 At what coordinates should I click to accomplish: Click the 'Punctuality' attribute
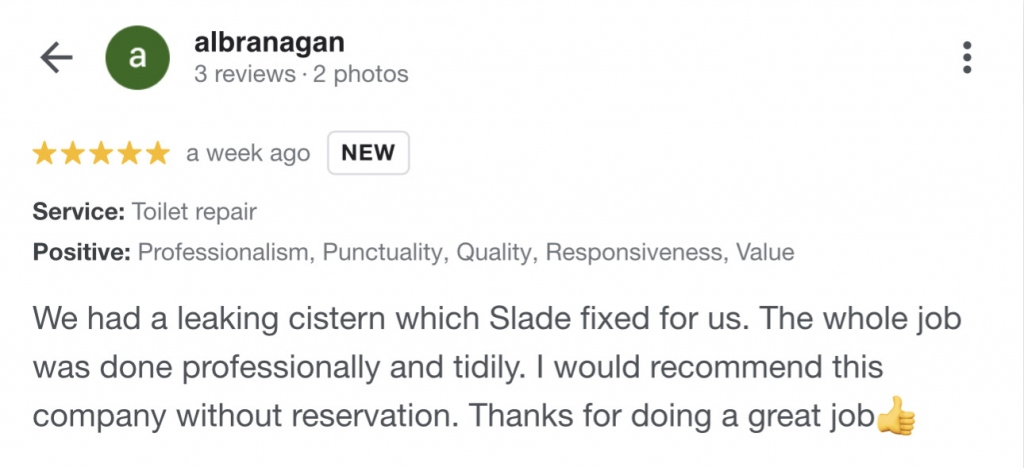(x=384, y=253)
